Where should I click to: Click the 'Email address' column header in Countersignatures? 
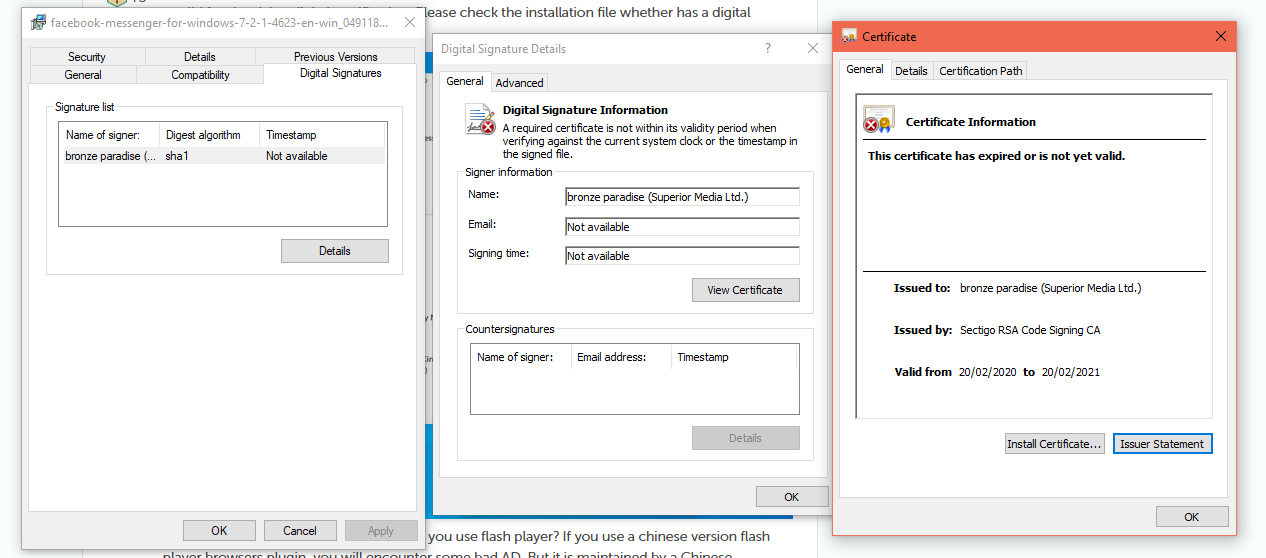621,357
